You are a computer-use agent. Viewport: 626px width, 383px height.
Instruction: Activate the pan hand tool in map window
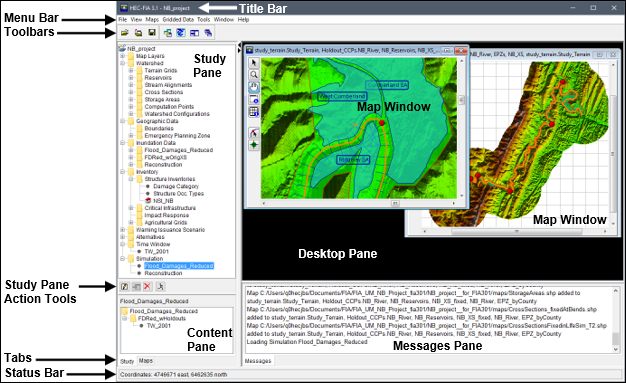pyautogui.click(x=254, y=87)
